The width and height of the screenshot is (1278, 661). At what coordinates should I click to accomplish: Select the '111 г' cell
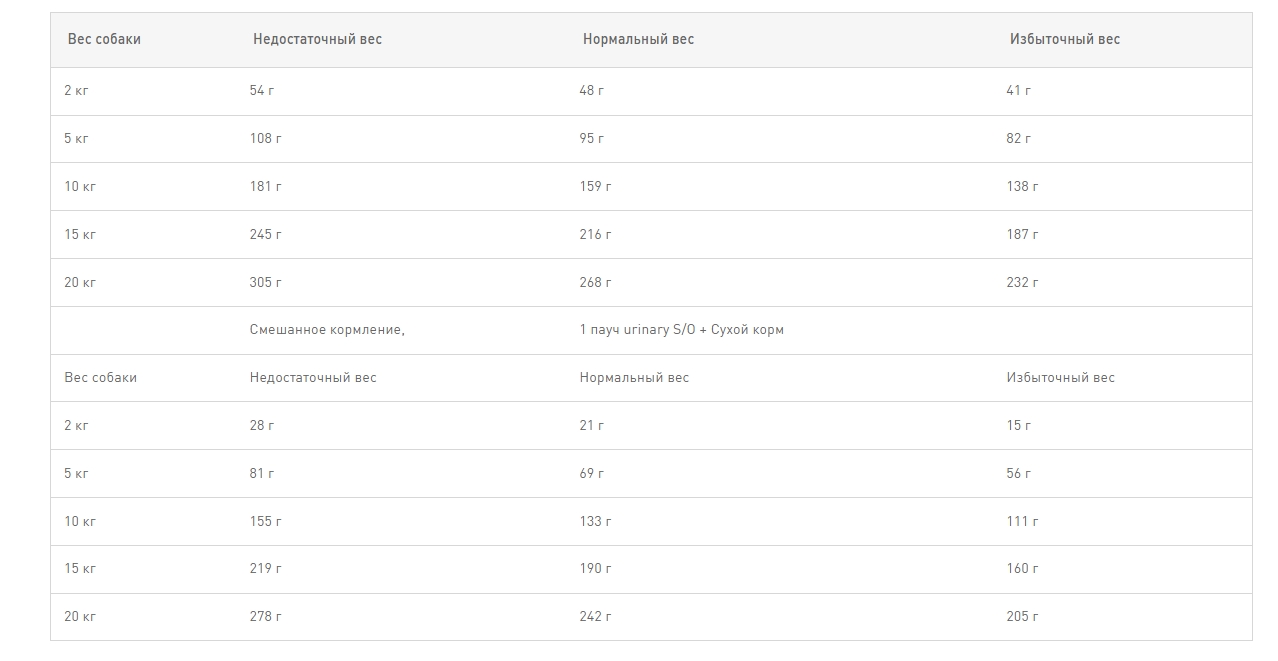(x=1022, y=522)
